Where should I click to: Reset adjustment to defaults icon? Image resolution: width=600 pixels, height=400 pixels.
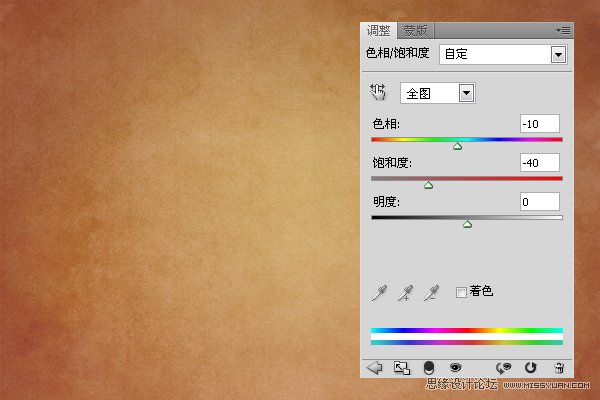531,368
